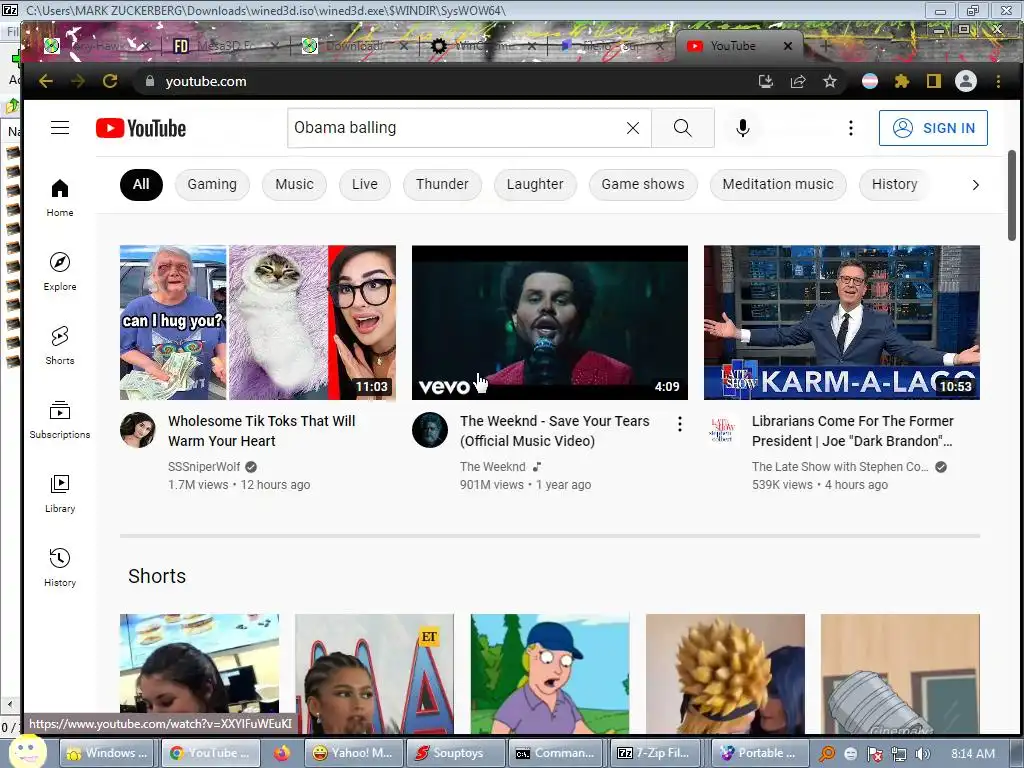Viewport: 1024px width, 768px height.
Task: Click the page vertical scrollbar thumb
Action: tap(1012, 195)
